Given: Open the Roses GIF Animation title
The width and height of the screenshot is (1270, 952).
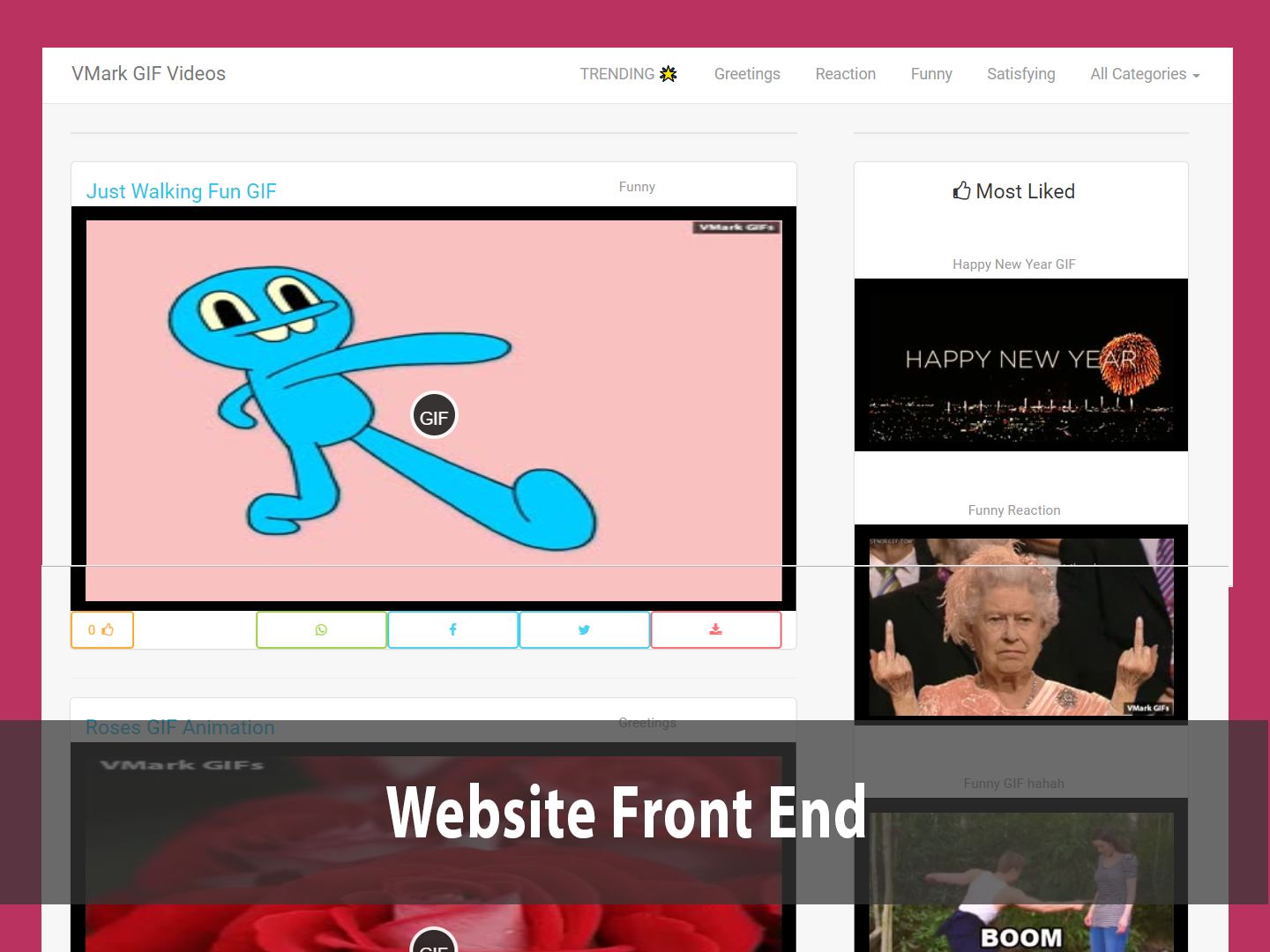Looking at the screenshot, I should pyautogui.click(x=180, y=727).
